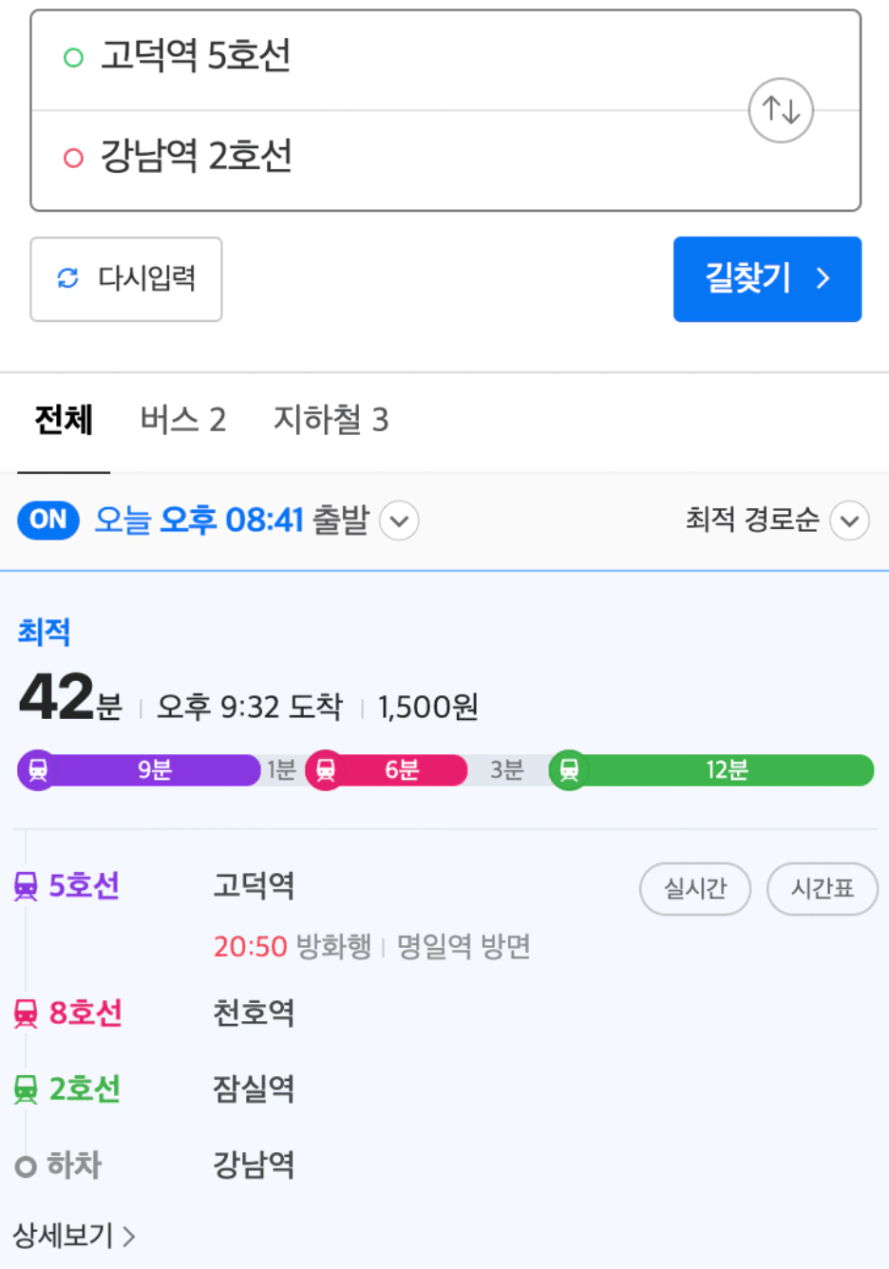Screen dimensions: 889x1269
Task: Click the purple Line 5 train icon in timeline bar
Action: coord(38,771)
